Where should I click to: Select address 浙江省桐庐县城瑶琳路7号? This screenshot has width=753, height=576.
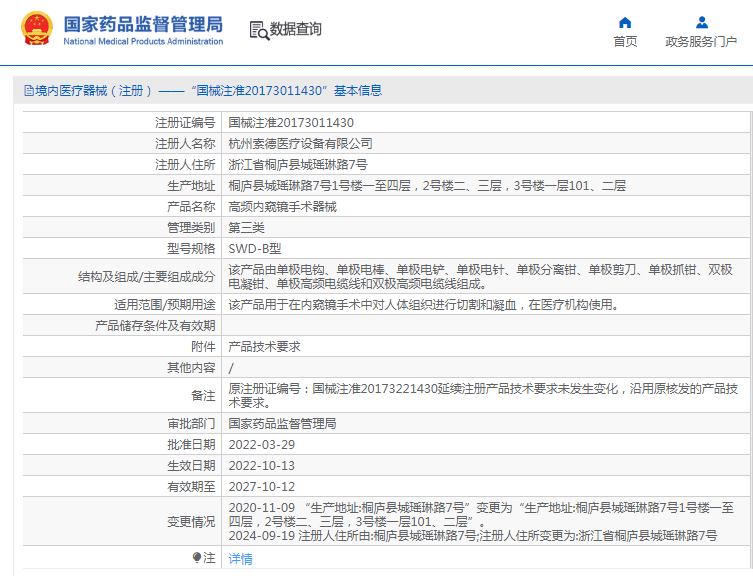click(298, 165)
